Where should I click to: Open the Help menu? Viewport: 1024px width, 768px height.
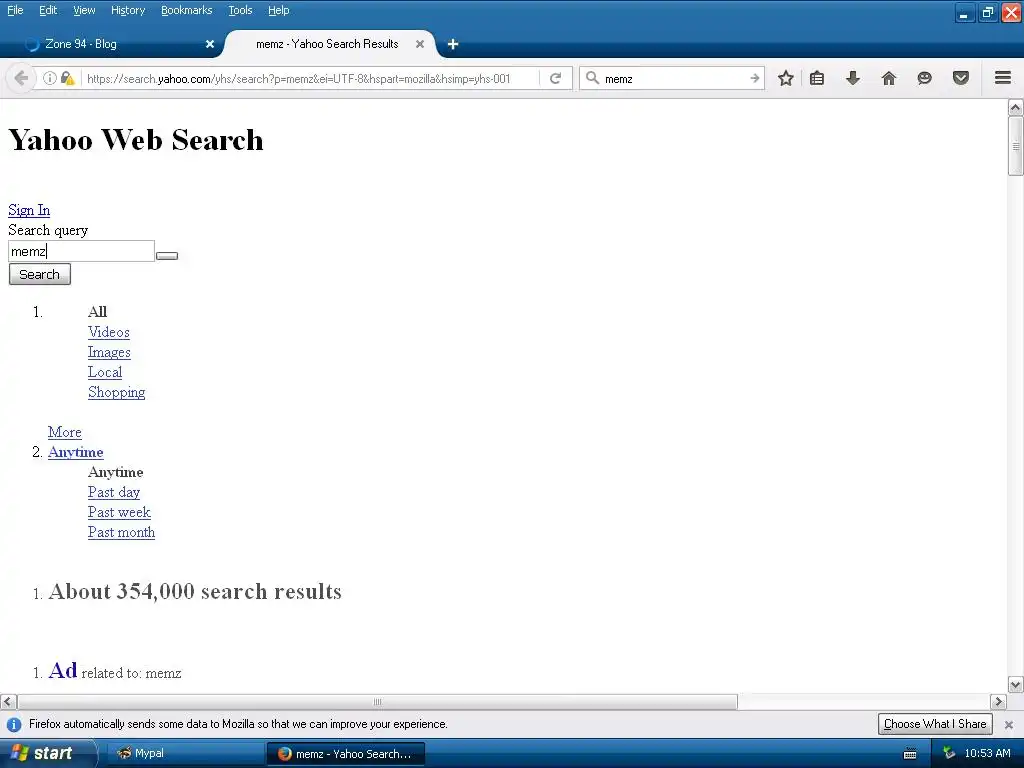(x=279, y=10)
